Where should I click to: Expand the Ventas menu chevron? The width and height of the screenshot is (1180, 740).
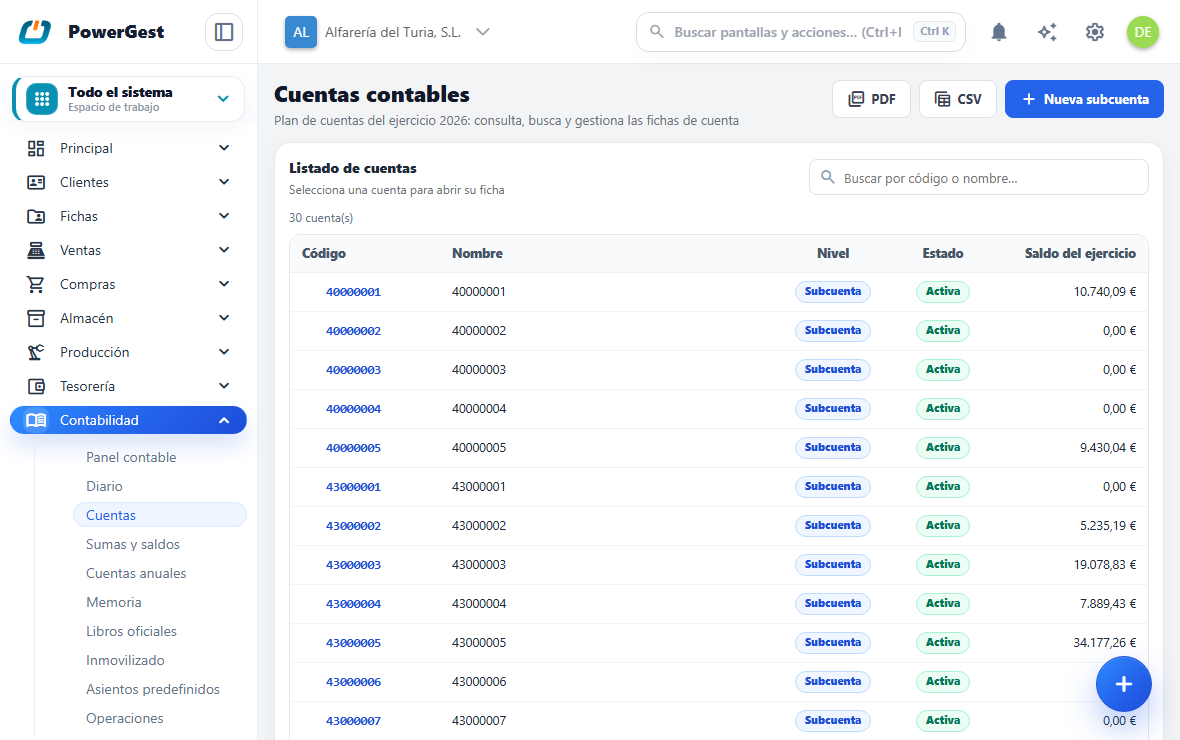pyautogui.click(x=224, y=250)
